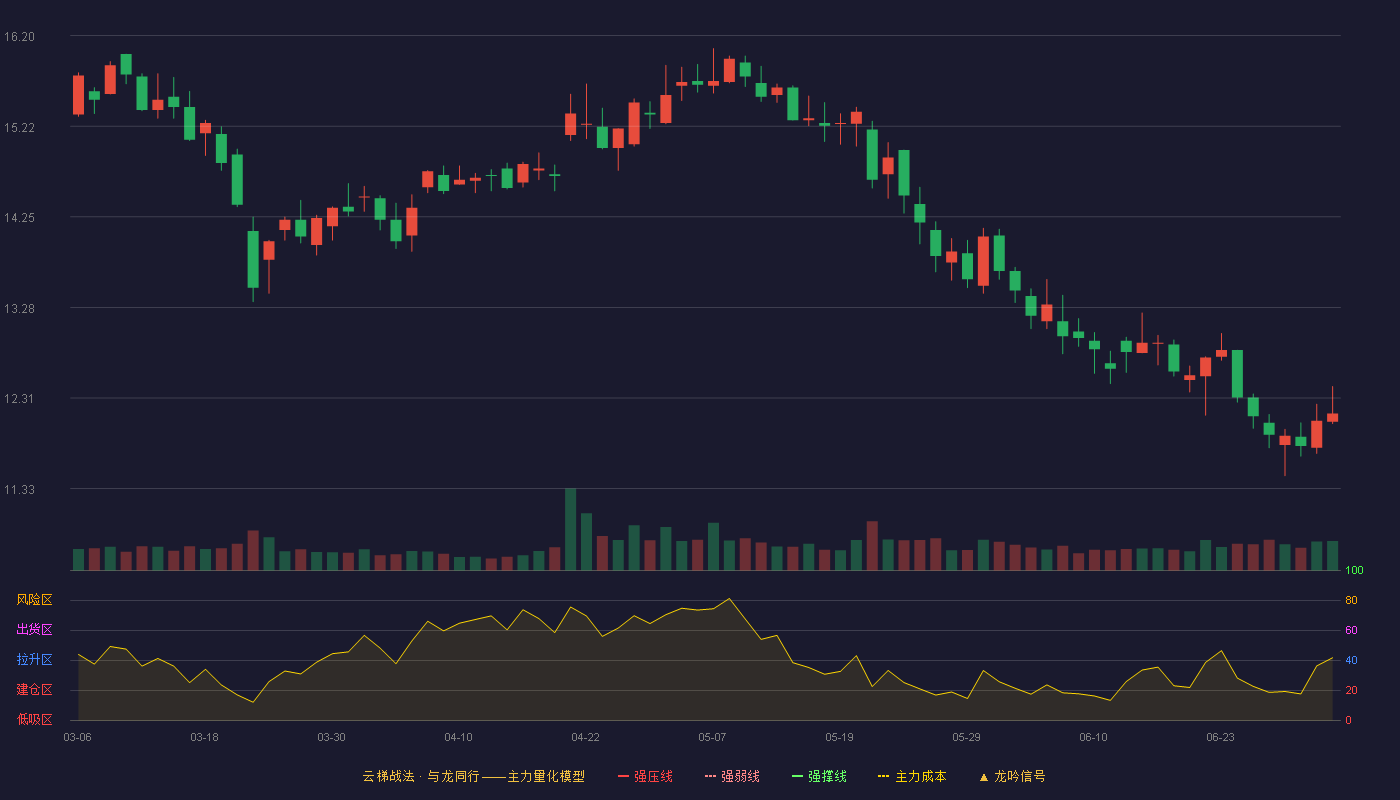Select the 建仓区 zone label
This screenshot has height=800, width=1400.
[x=34, y=690]
